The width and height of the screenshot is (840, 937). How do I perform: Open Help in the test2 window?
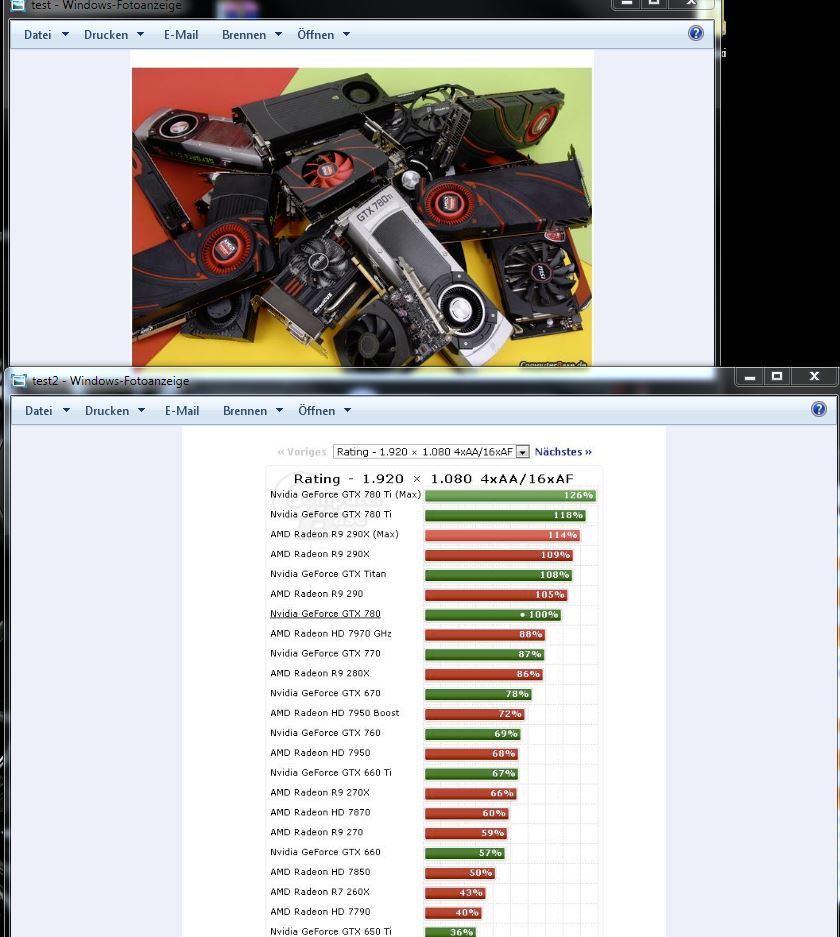(818, 409)
